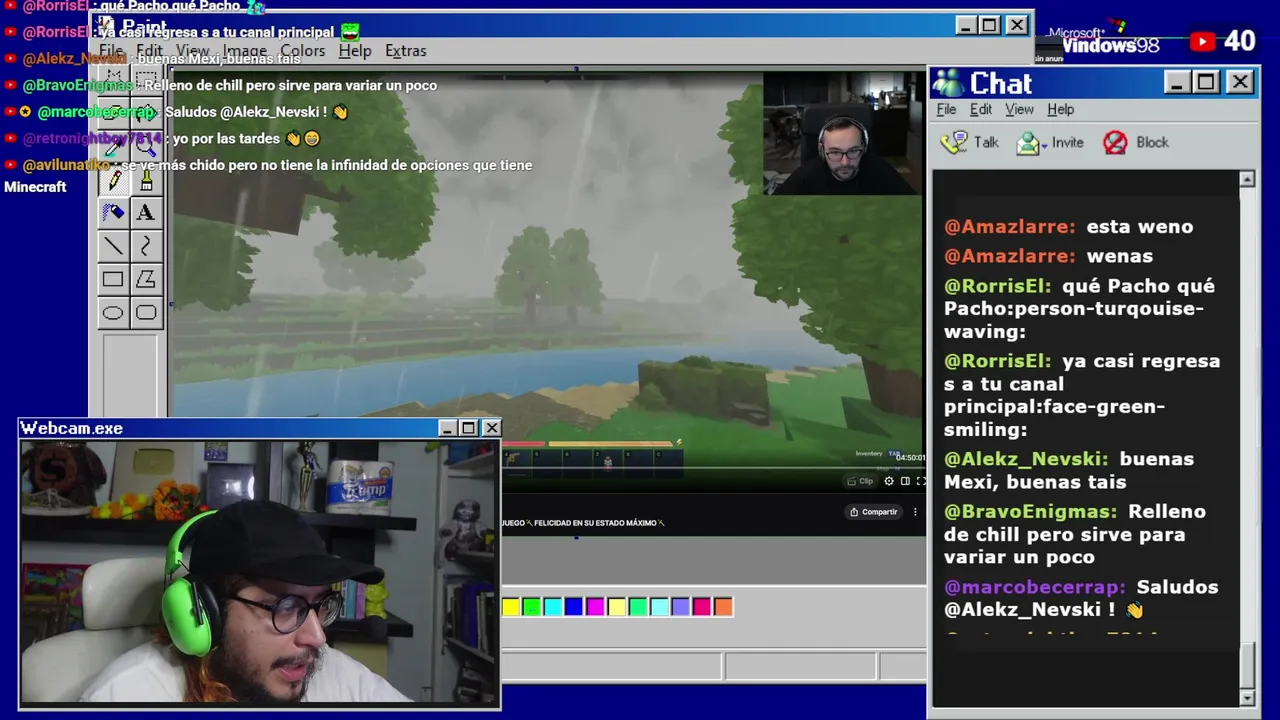Pick the straight Line tool
This screenshot has width=1280, height=720.
point(113,246)
